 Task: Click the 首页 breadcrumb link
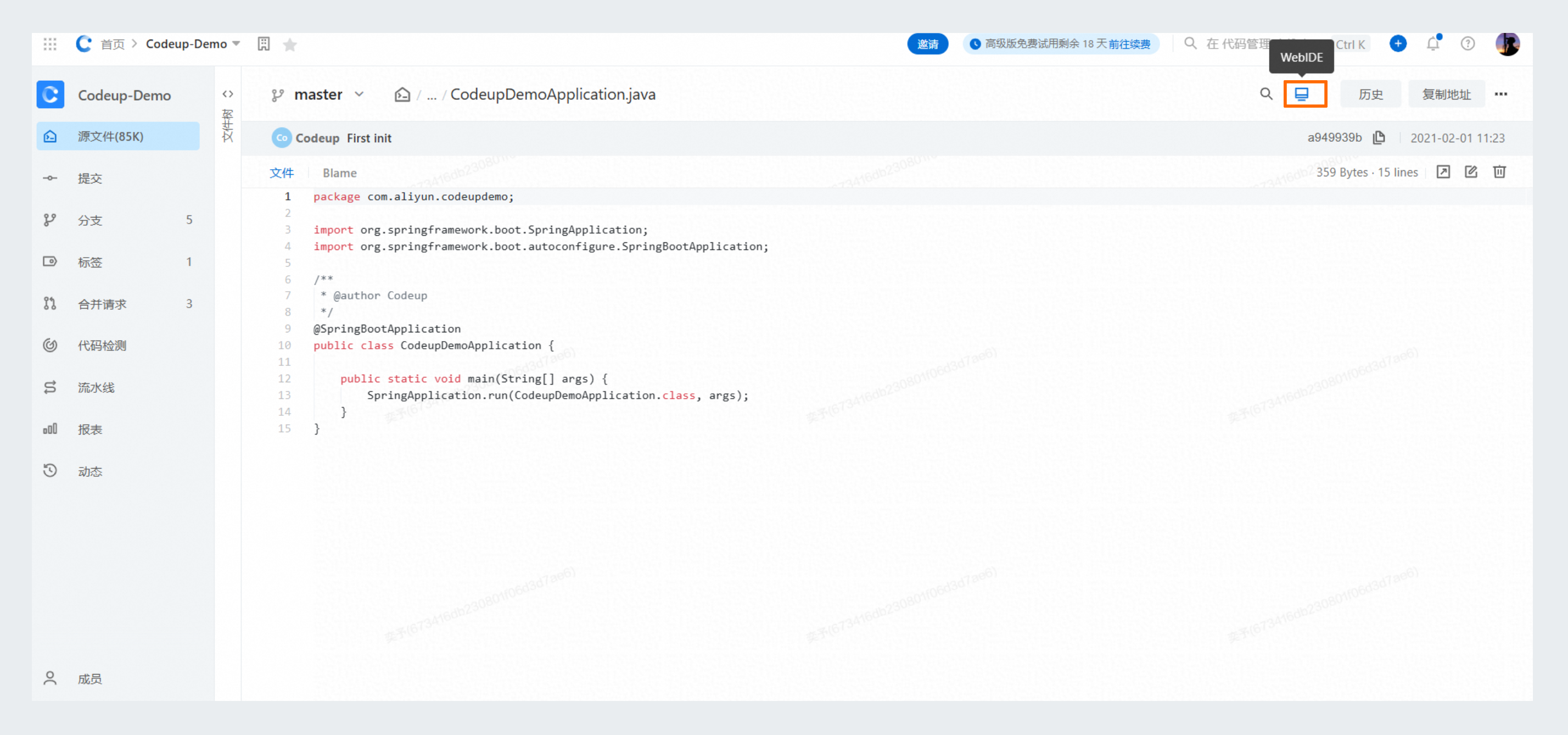[x=113, y=44]
